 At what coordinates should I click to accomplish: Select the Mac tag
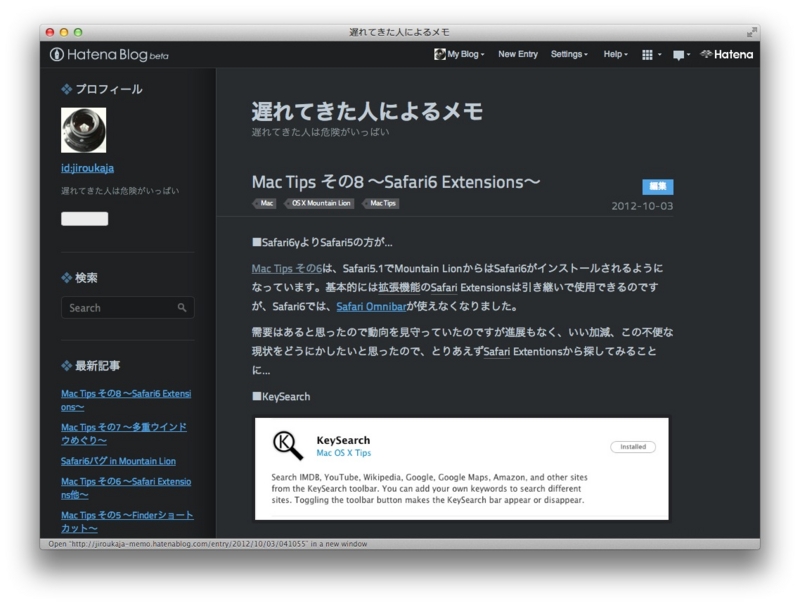pyautogui.click(x=265, y=203)
